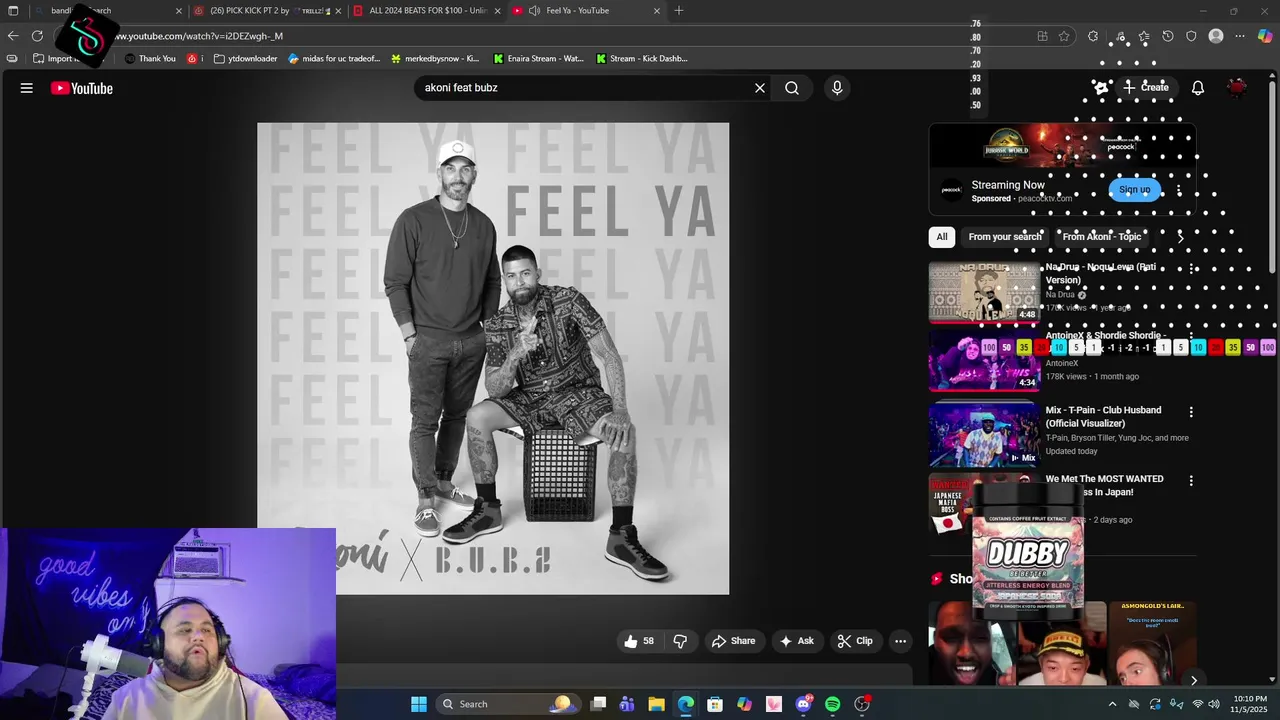
Task: Open Stream - Kick Dashboard bookmark
Action: click(642, 59)
